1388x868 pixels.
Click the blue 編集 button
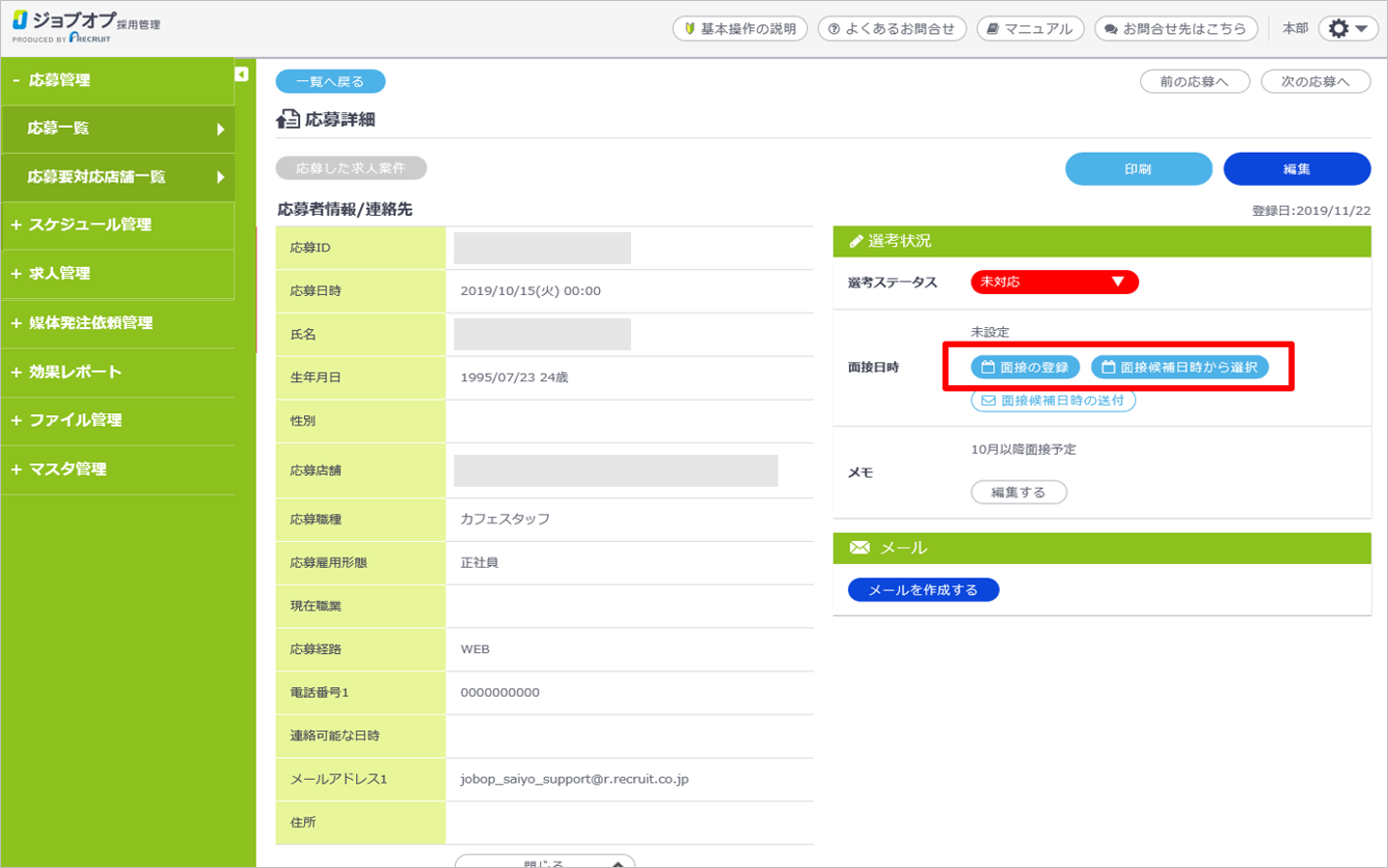(x=1296, y=169)
